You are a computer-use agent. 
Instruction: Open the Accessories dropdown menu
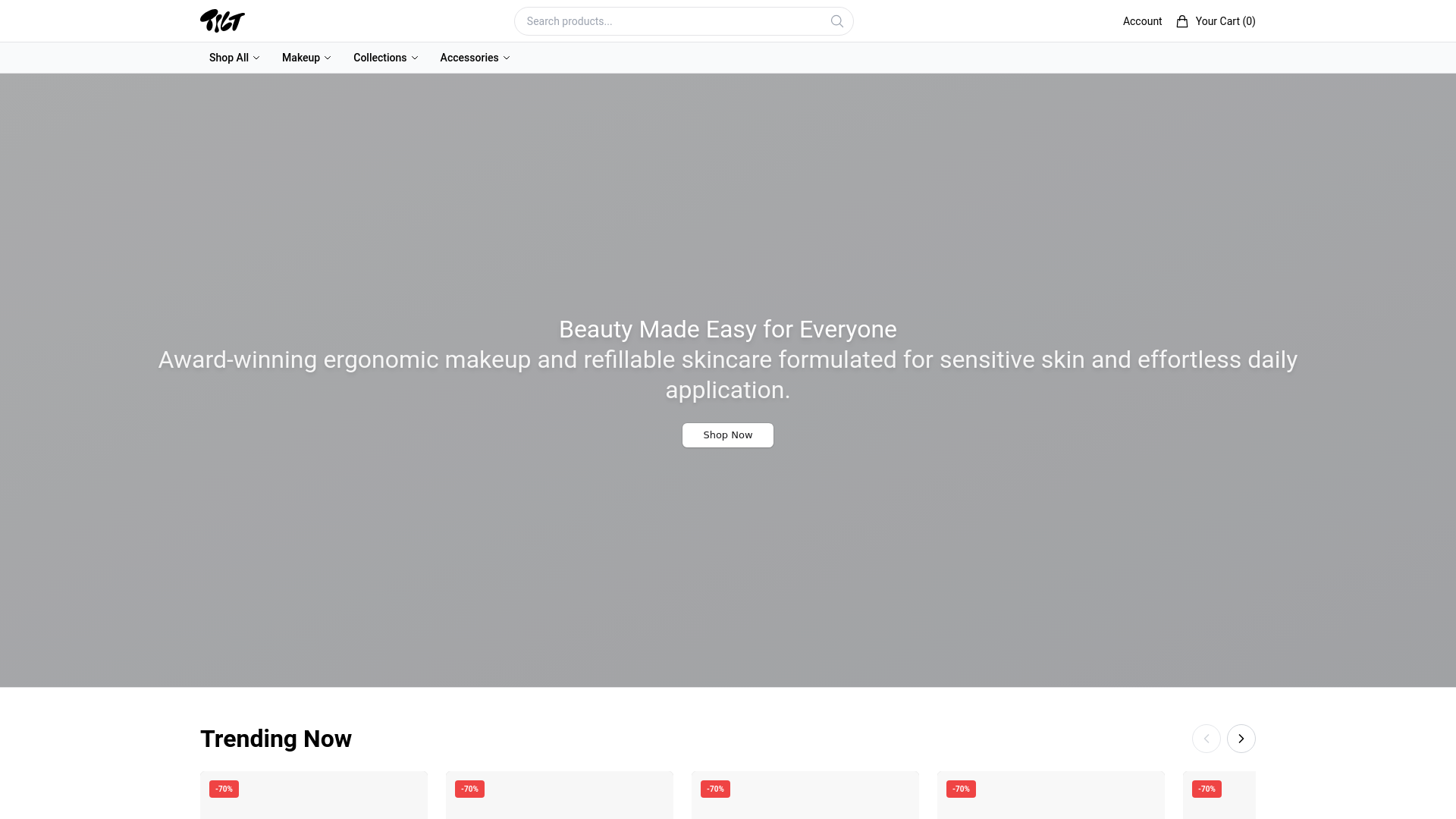475,58
